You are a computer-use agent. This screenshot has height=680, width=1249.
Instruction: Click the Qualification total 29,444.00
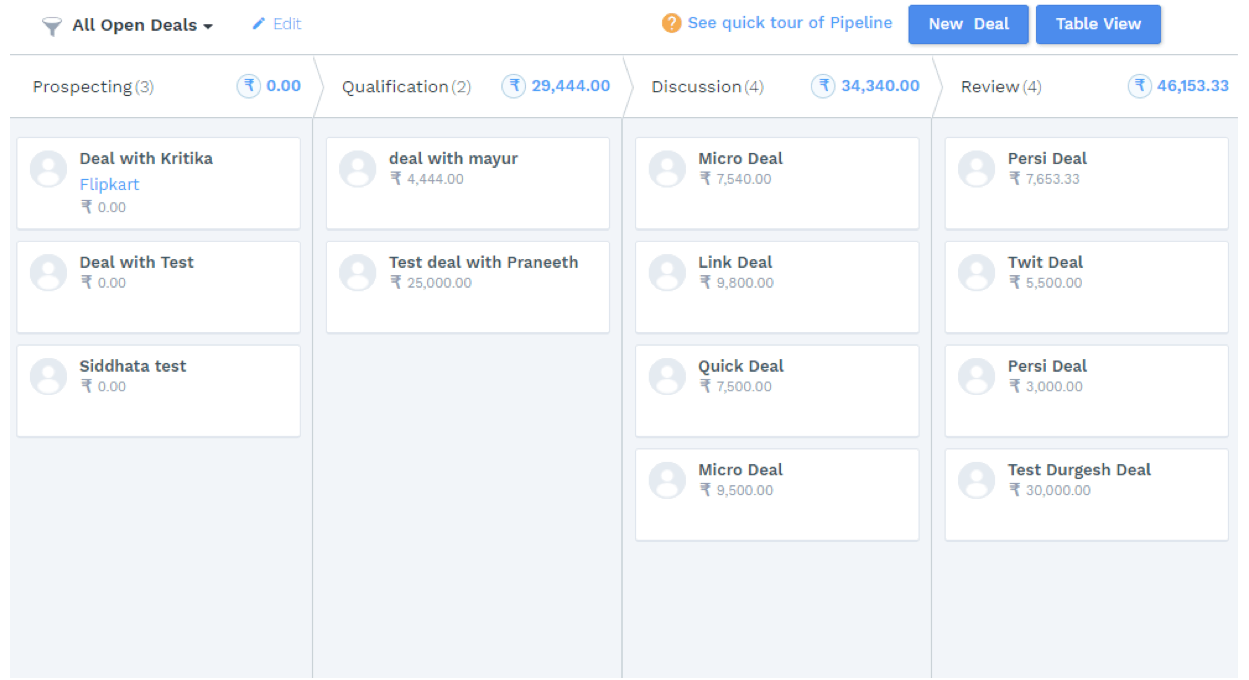click(x=571, y=86)
